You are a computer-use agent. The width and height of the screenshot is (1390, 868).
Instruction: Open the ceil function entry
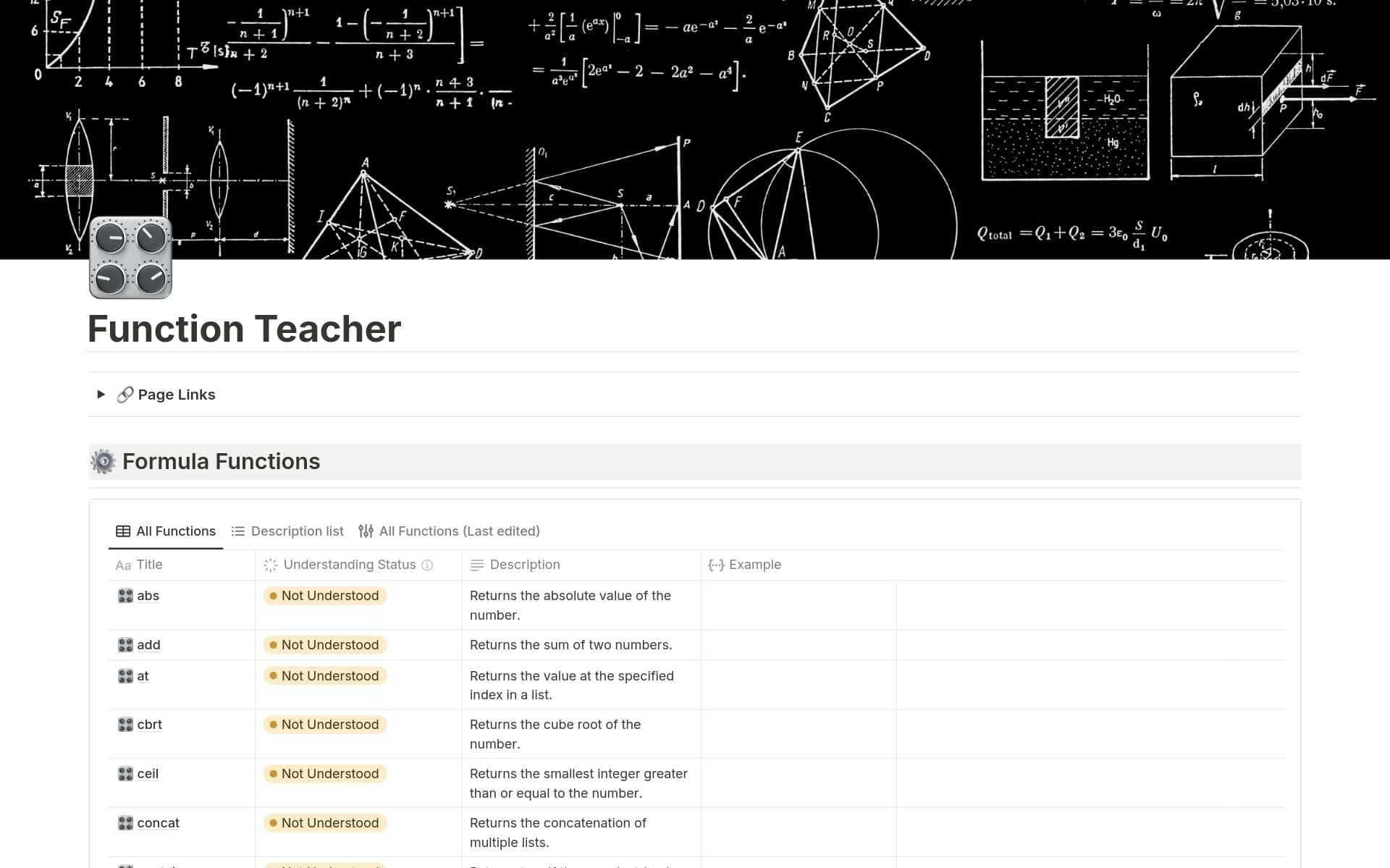pos(148,773)
